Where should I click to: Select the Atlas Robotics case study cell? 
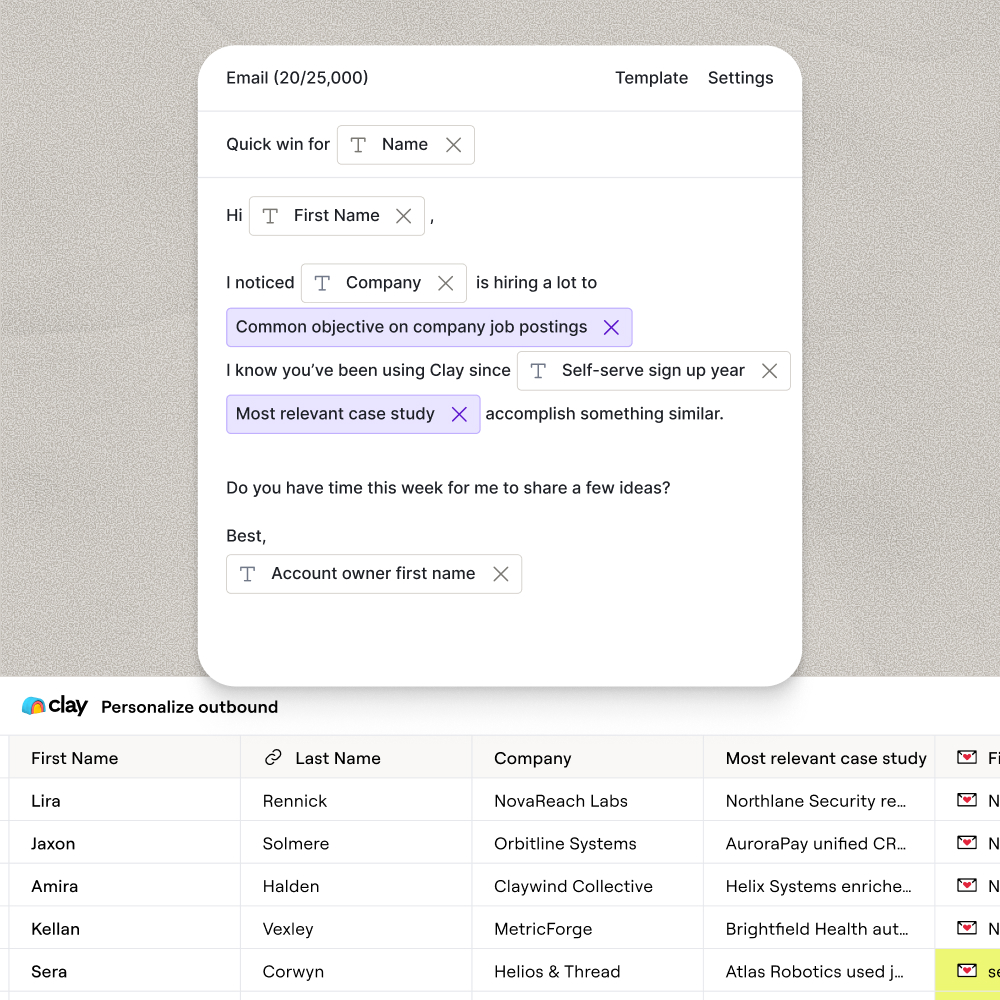[x=820, y=971]
